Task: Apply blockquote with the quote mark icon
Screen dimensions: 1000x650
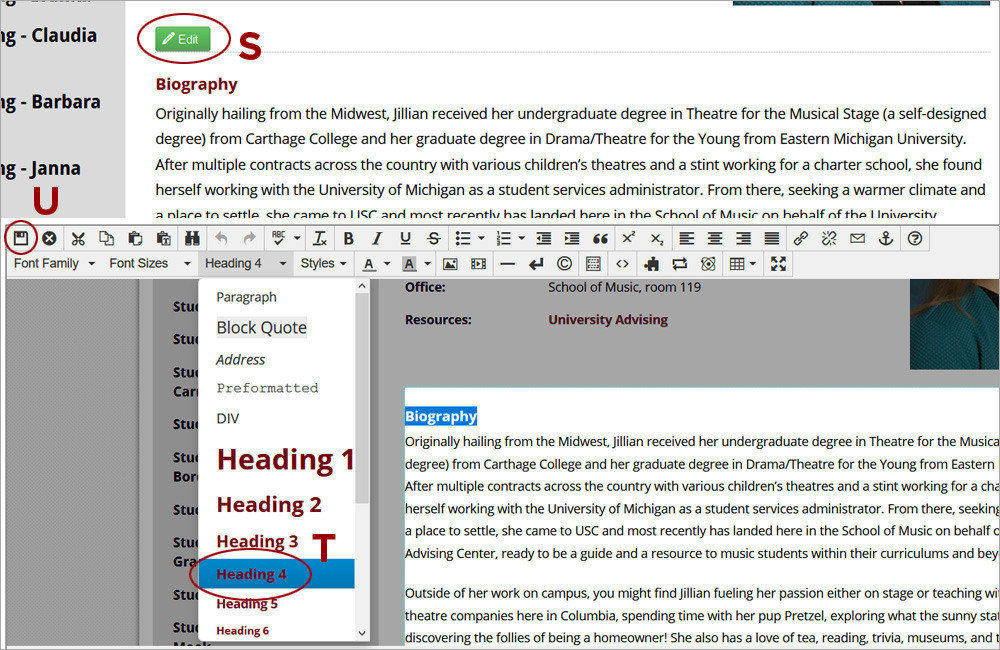Action: tap(600, 239)
